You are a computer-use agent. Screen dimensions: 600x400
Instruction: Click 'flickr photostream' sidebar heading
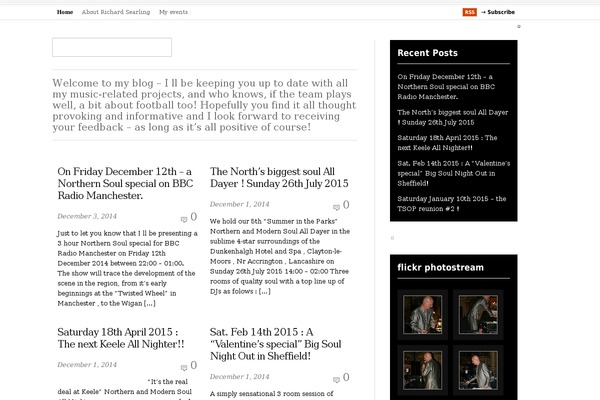440,267
